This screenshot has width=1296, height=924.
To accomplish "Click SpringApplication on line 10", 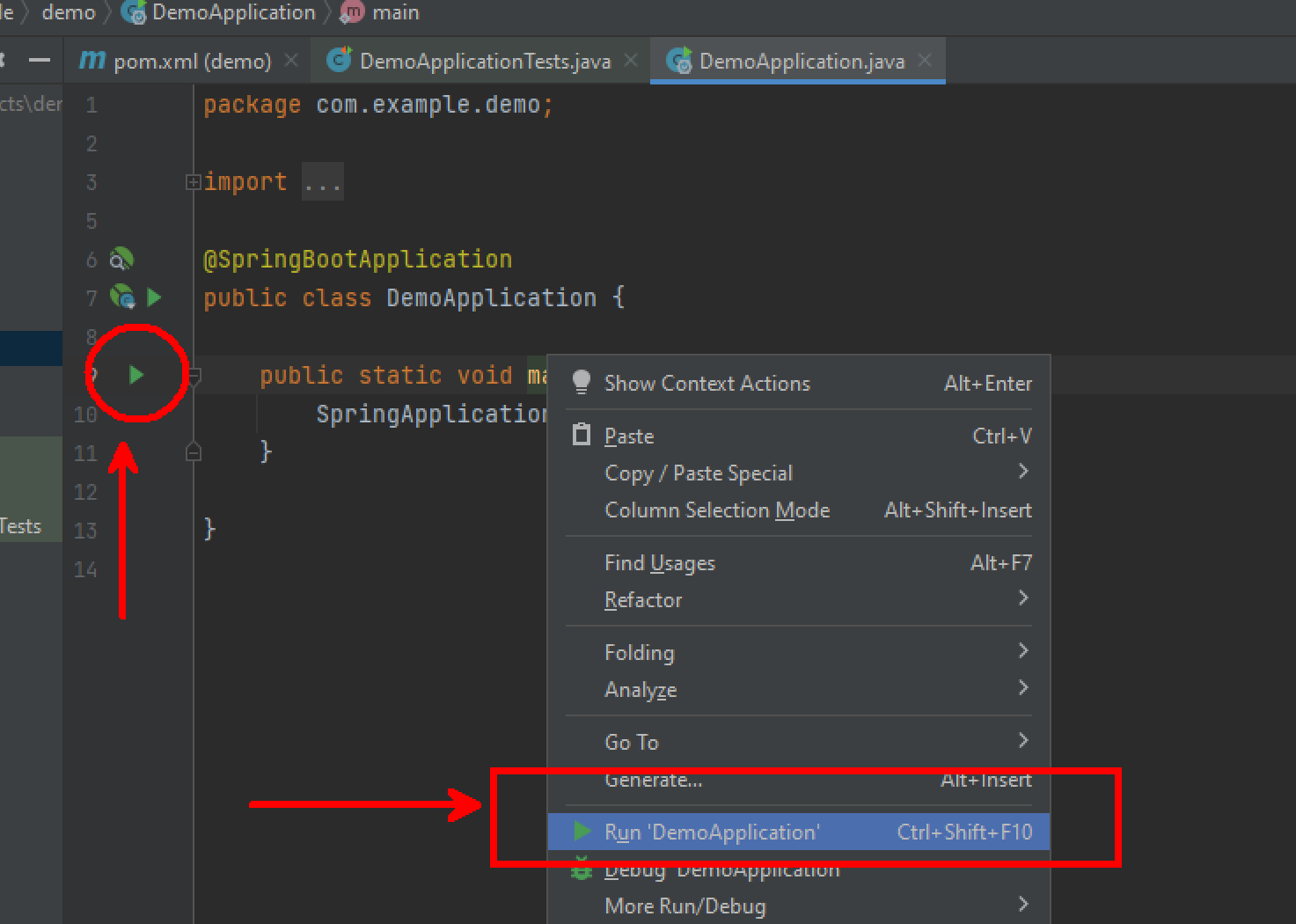I will click(x=432, y=414).
